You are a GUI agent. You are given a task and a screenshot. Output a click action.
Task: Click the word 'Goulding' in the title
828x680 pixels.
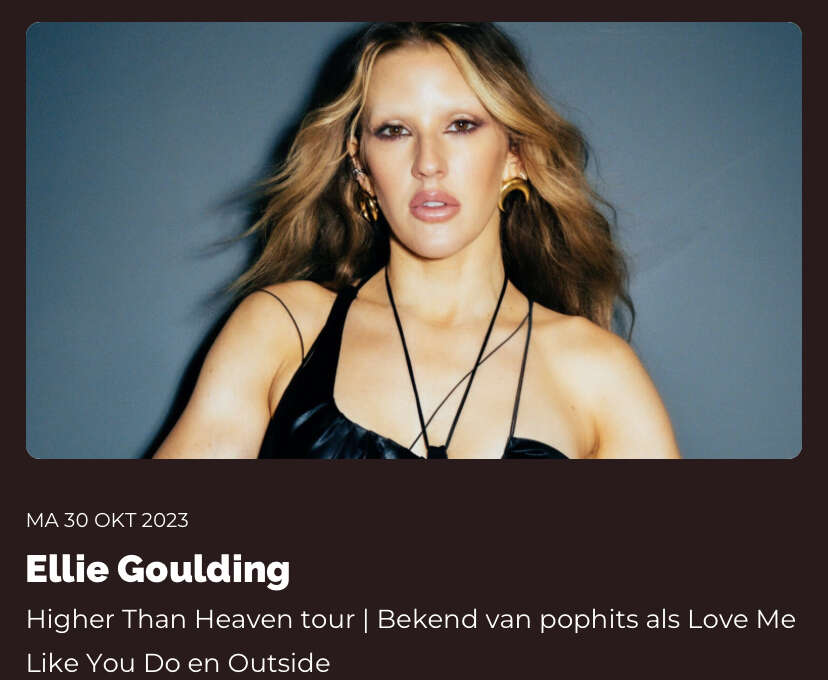tap(203, 570)
